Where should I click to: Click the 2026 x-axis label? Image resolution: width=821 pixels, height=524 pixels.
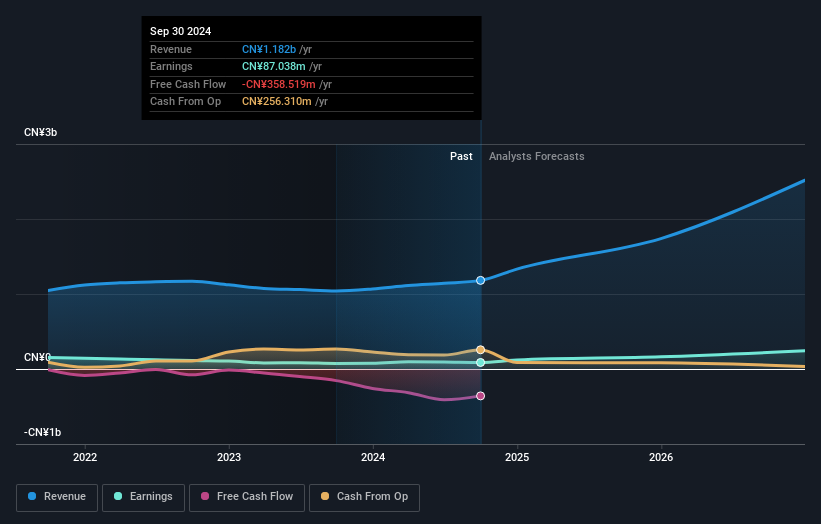point(661,457)
